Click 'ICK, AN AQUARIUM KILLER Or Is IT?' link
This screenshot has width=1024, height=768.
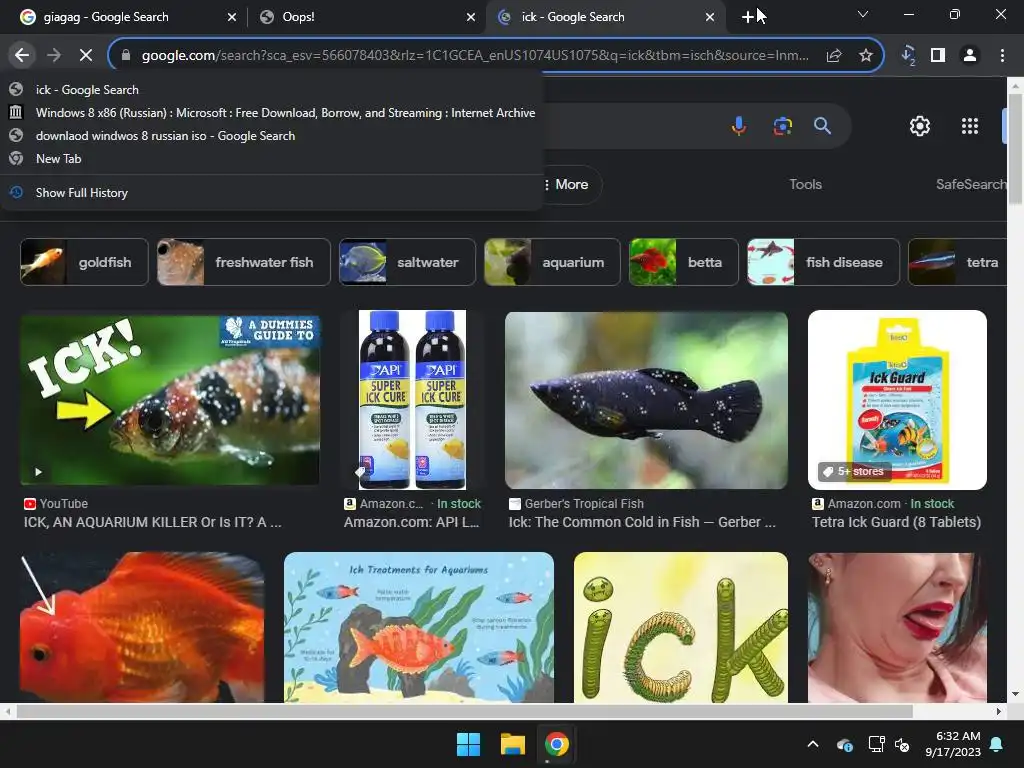(153, 522)
